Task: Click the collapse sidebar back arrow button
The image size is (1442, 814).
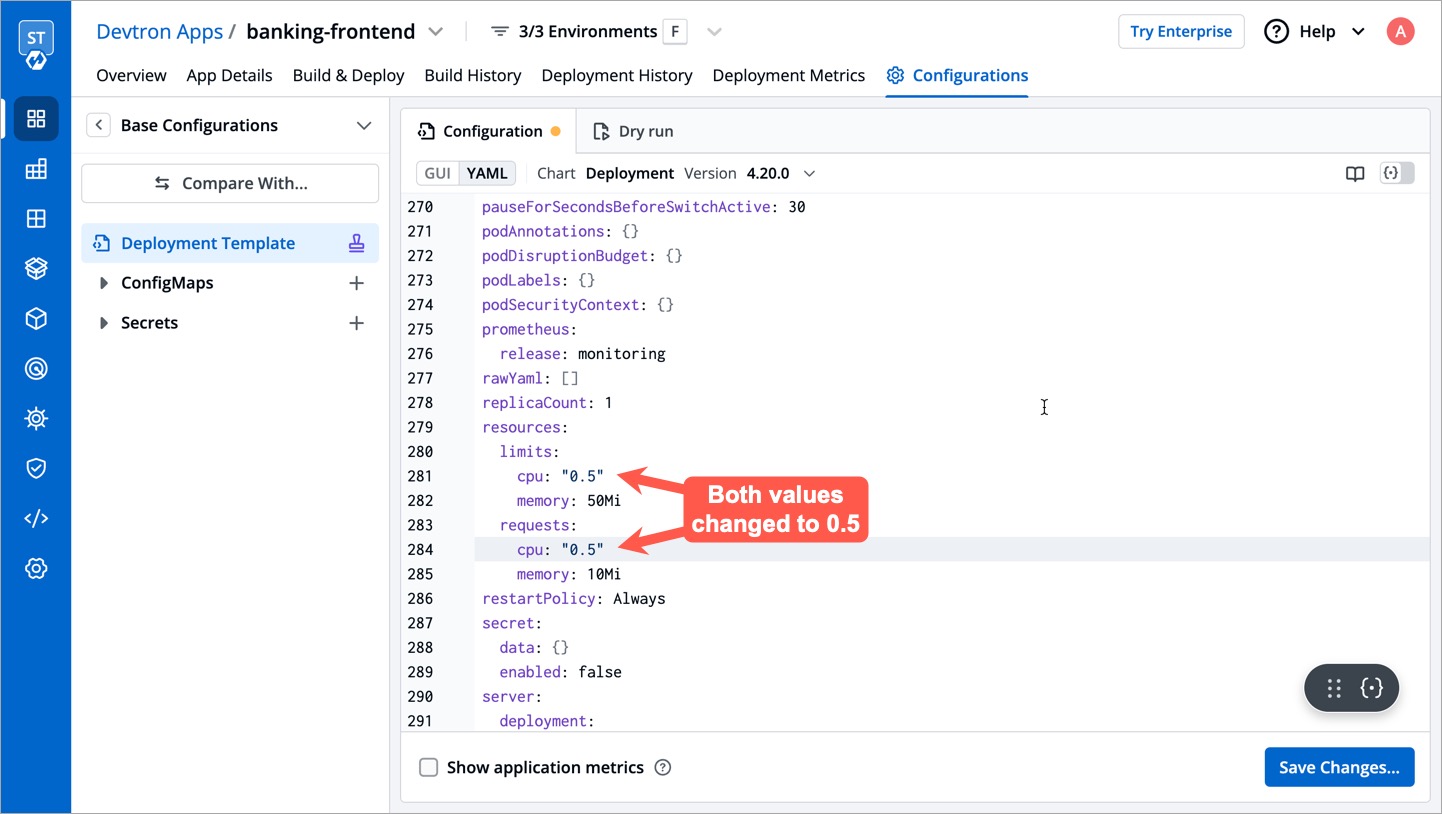Action: [x=98, y=125]
